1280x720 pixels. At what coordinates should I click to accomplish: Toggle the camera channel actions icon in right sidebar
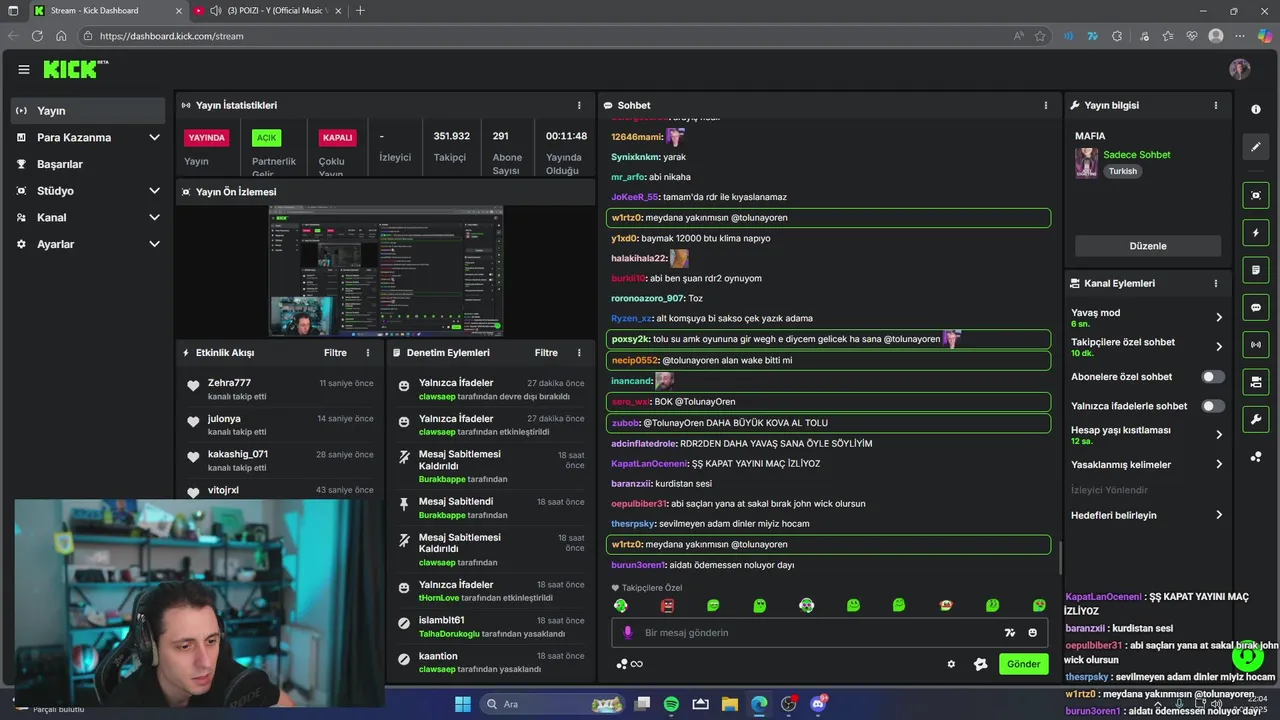(1256, 382)
